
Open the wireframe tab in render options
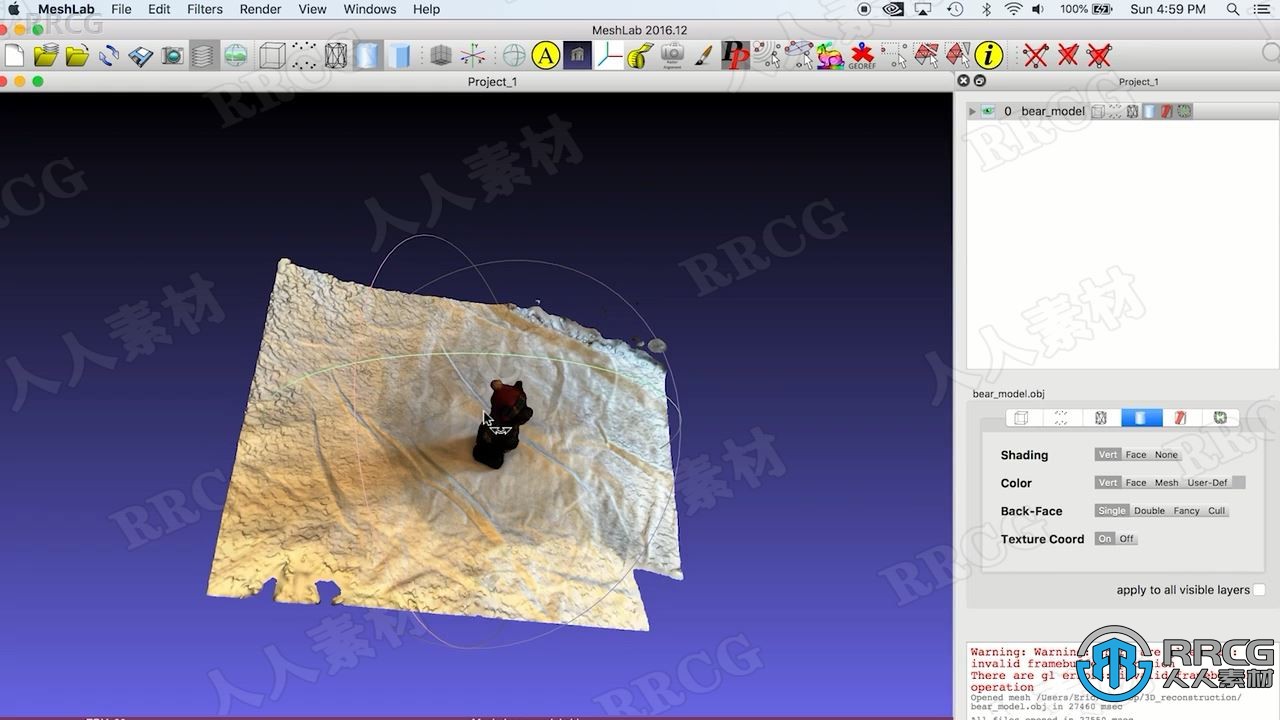click(x=1100, y=418)
